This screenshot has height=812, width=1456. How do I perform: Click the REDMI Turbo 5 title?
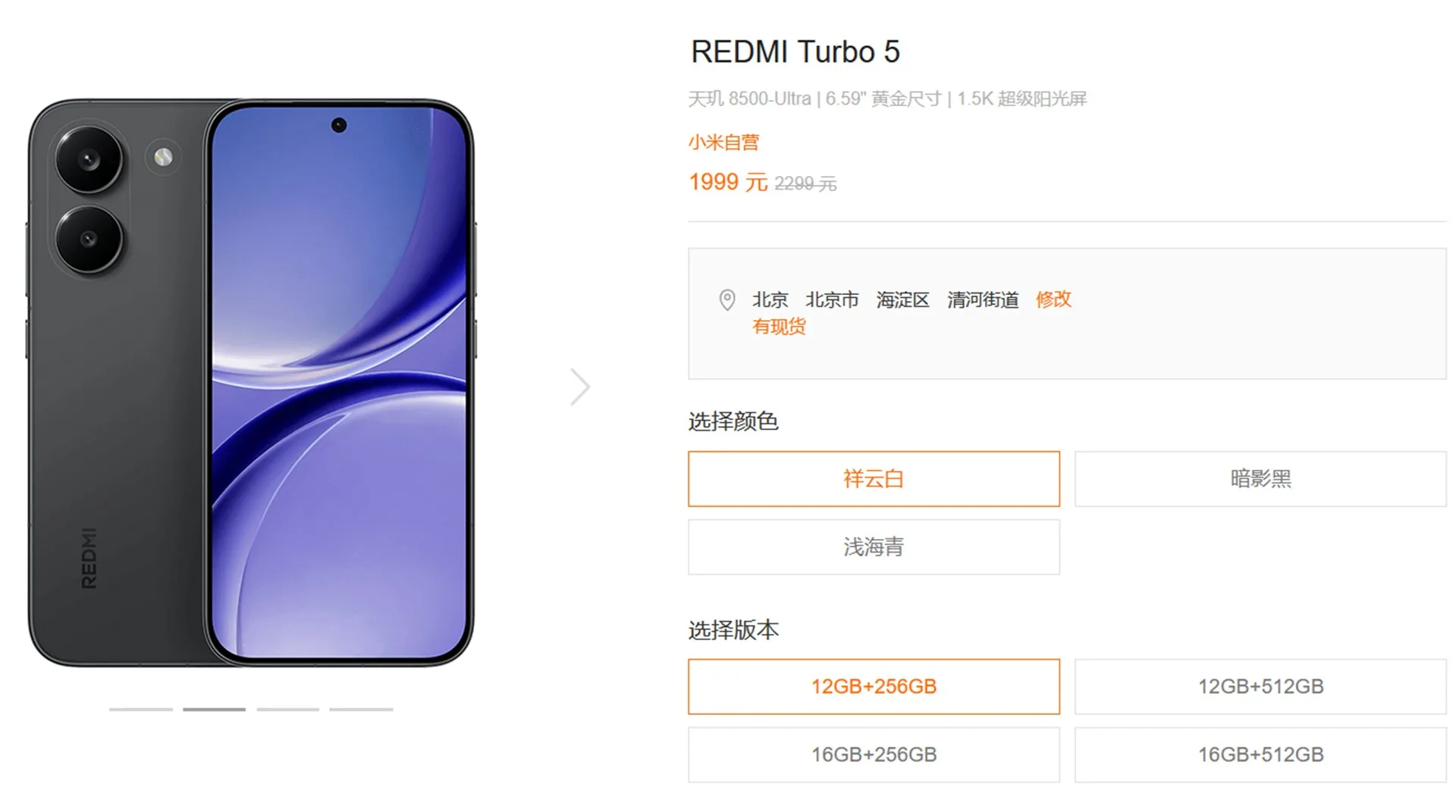pyautogui.click(x=795, y=52)
